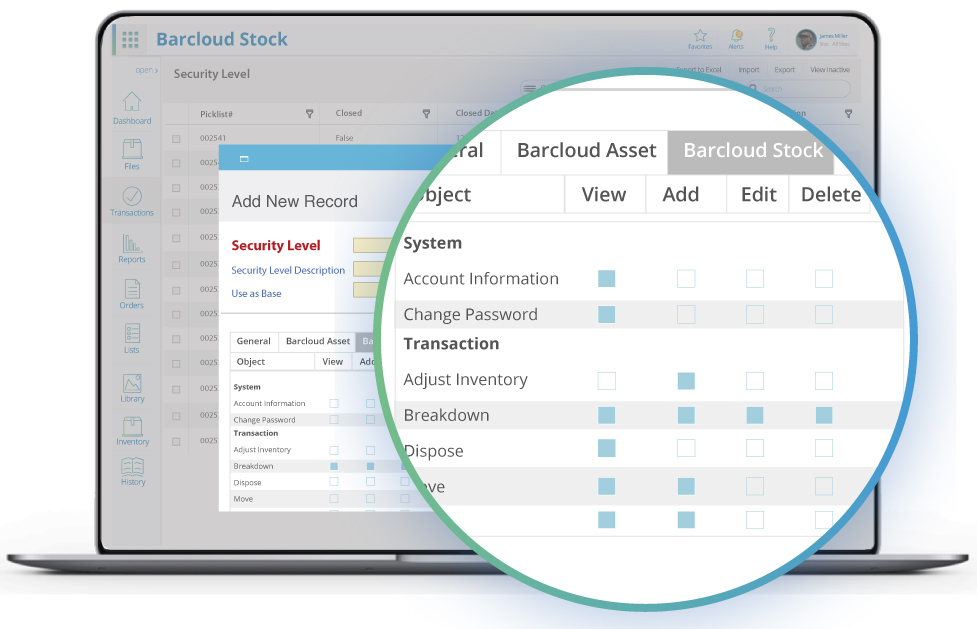
Task: Select Lists in the sidebar
Action: [132, 339]
